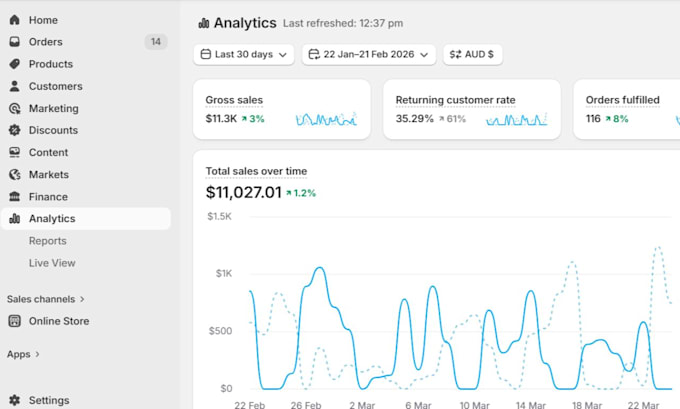Image resolution: width=680 pixels, height=409 pixels.
Task: Click the 3% gross sales change
Action: point(253,118)
